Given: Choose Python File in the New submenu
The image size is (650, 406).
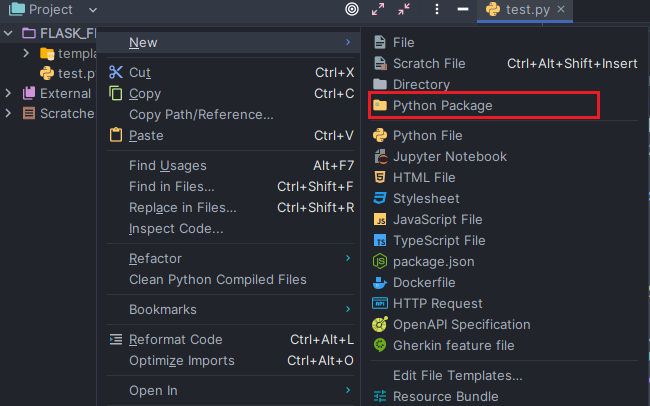Looking at the screenshot, I should [427, 135].
